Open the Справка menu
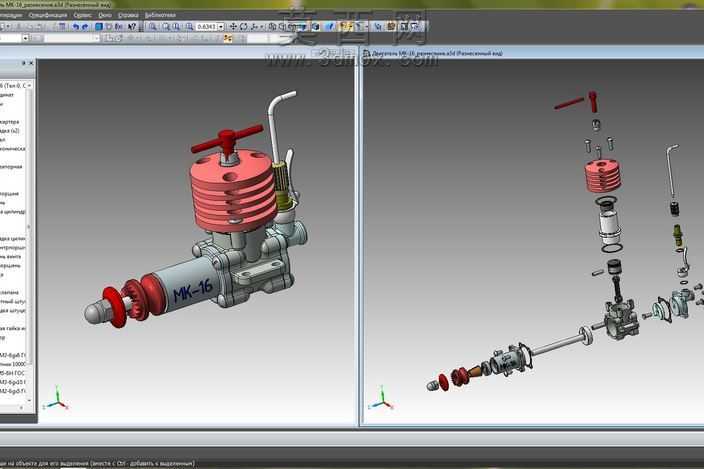Screen dimensions: 704x469 pyautogui.click(x=128, y=15)
